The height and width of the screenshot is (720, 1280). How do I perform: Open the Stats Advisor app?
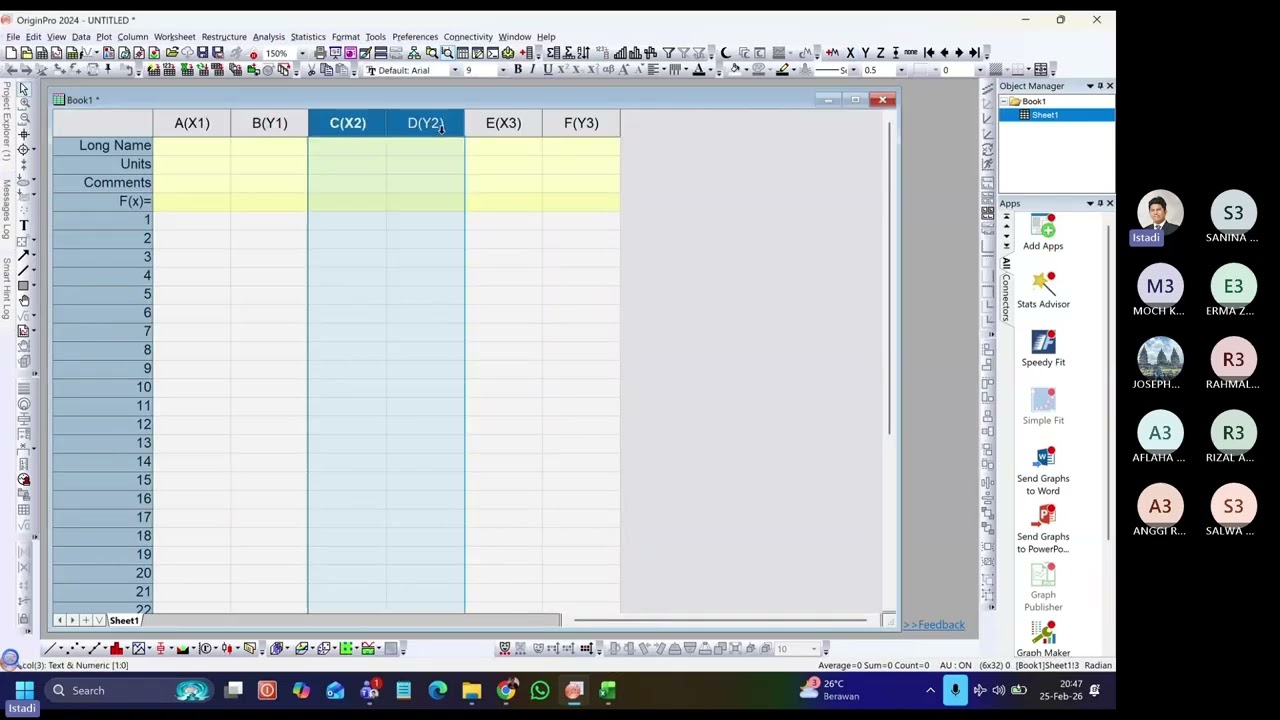point(1043,291)
